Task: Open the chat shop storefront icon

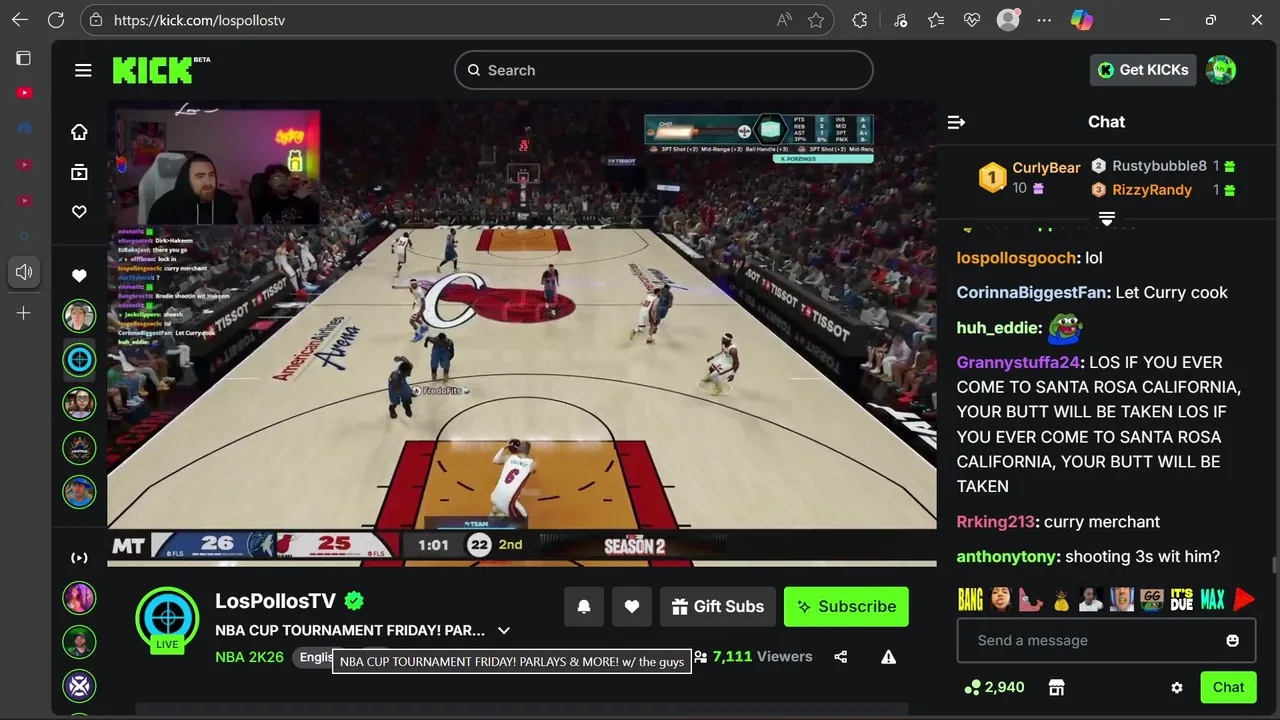Action: (x=1056, y=688)
